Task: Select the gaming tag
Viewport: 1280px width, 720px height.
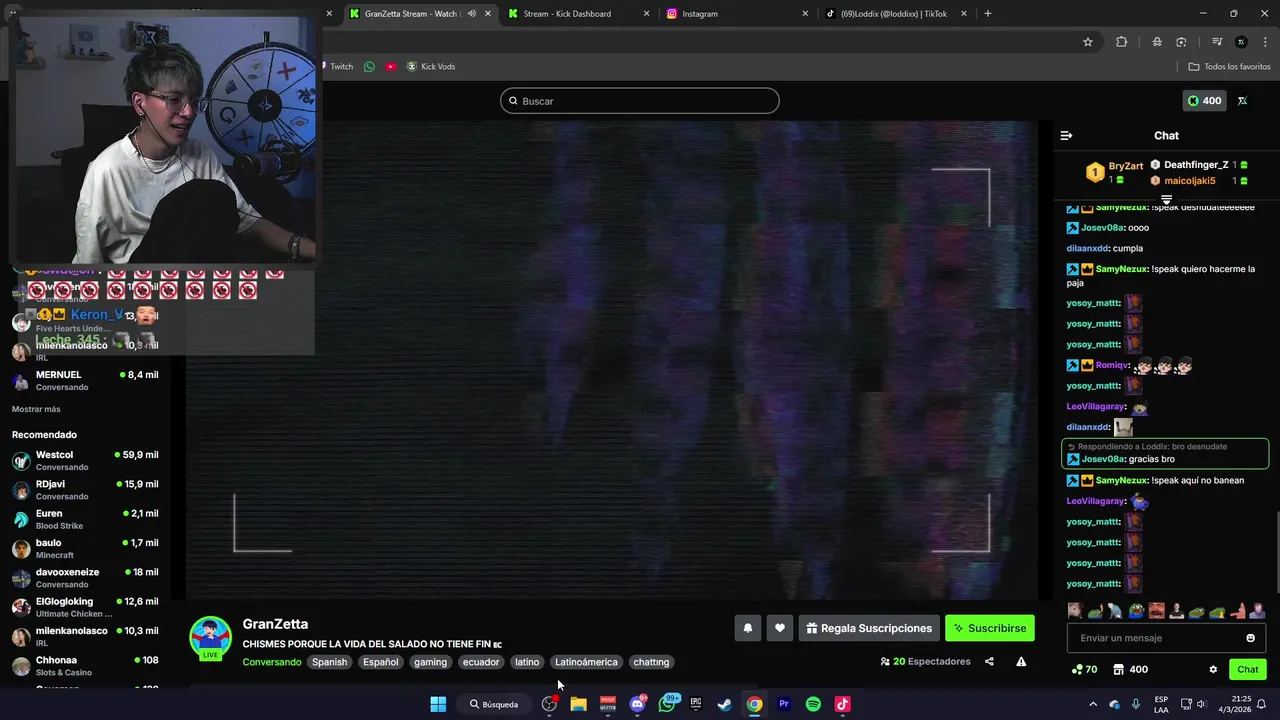Action: (x=430, y=662)
